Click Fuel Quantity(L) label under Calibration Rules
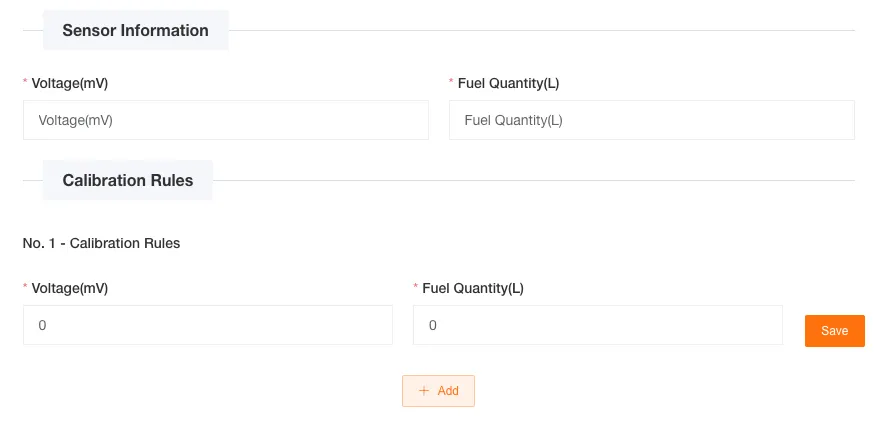 [x=473, y=288]
